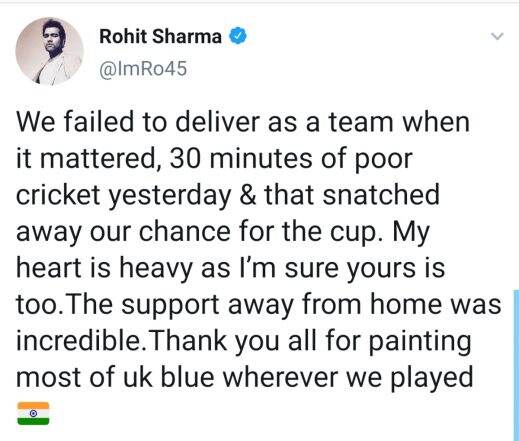Expand the tweet options chevron
The width and height of the screenshot is (519, 441).
pos(497,36)
